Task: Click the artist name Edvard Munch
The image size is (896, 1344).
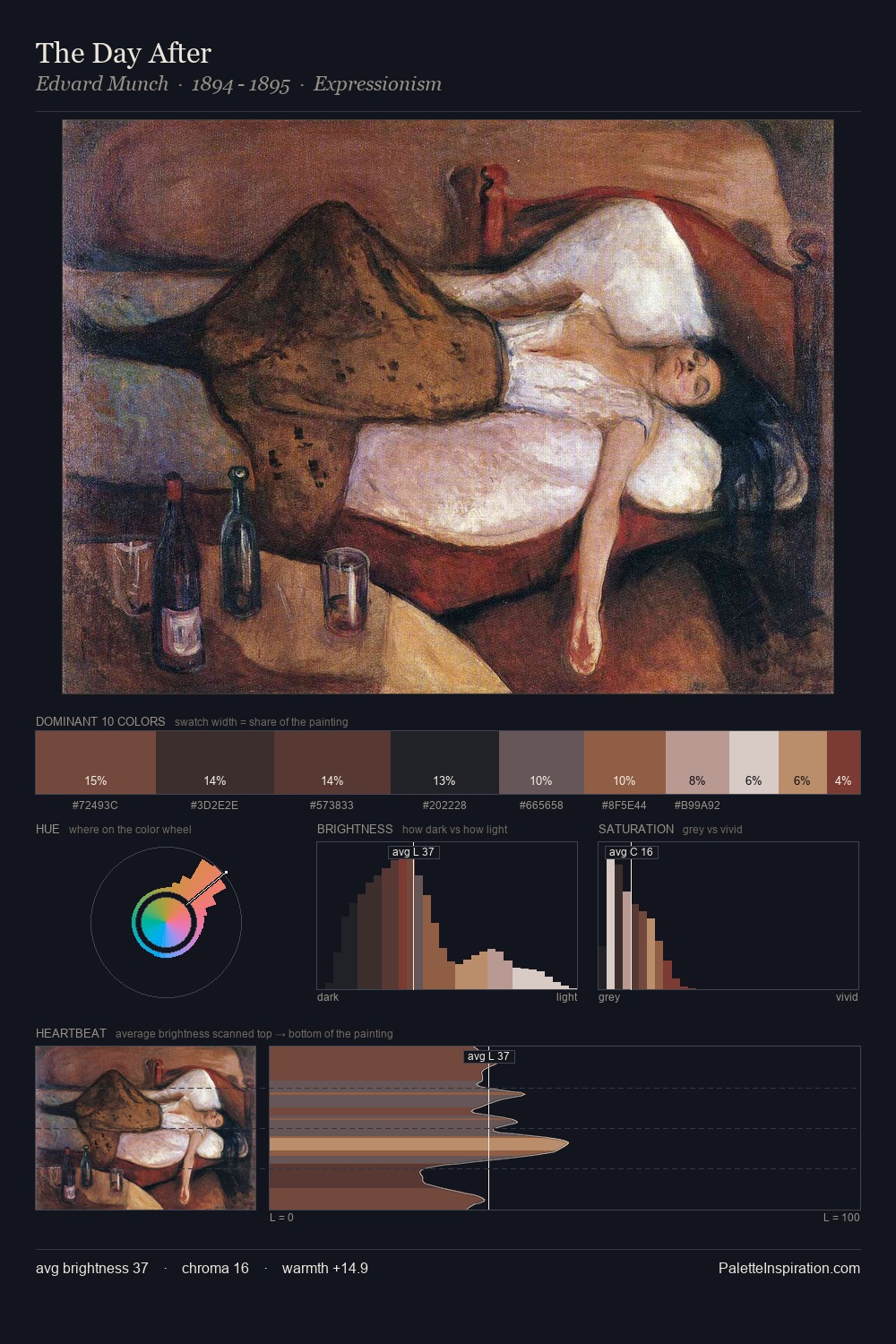Action: [102, 84]
